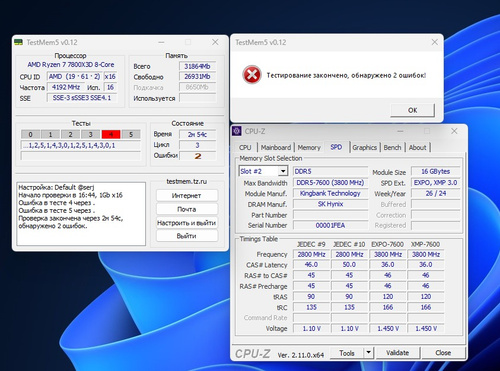
Task: Minimize the TestMem5 main window
Action: click(161, 42)
